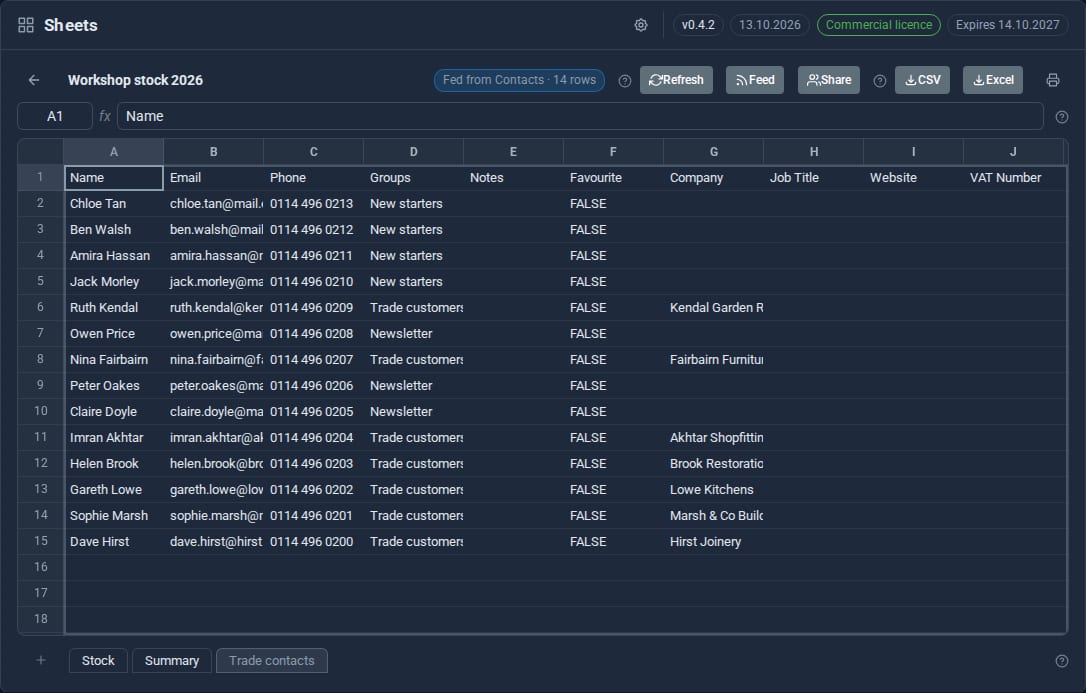
Task: Add a new sheet with plus icon
Action: (41, 660)
